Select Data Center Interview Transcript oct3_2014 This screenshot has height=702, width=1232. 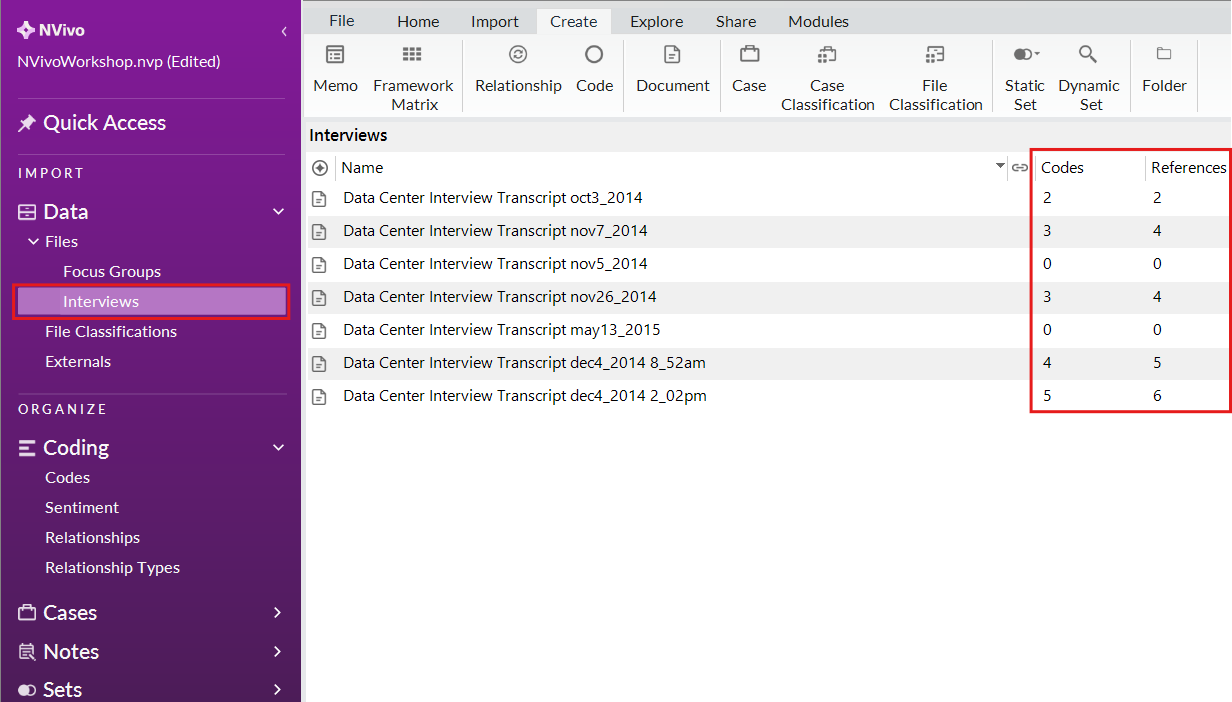click(493, 198)
